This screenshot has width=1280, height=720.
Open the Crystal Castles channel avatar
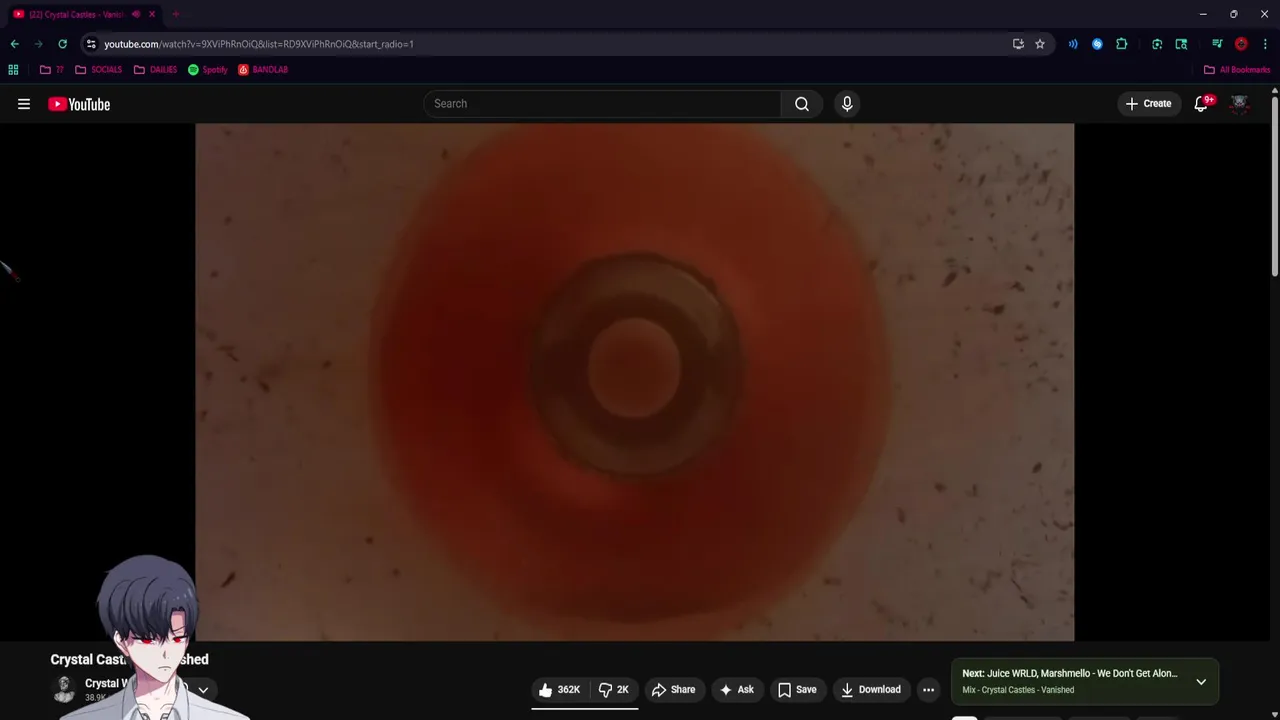pos(64,690)
